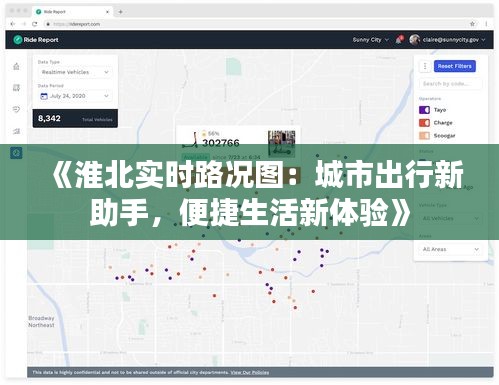Screen dimensions: 499x385
Task: Open the browser three-dot menu
Action: tap(486, 24)
